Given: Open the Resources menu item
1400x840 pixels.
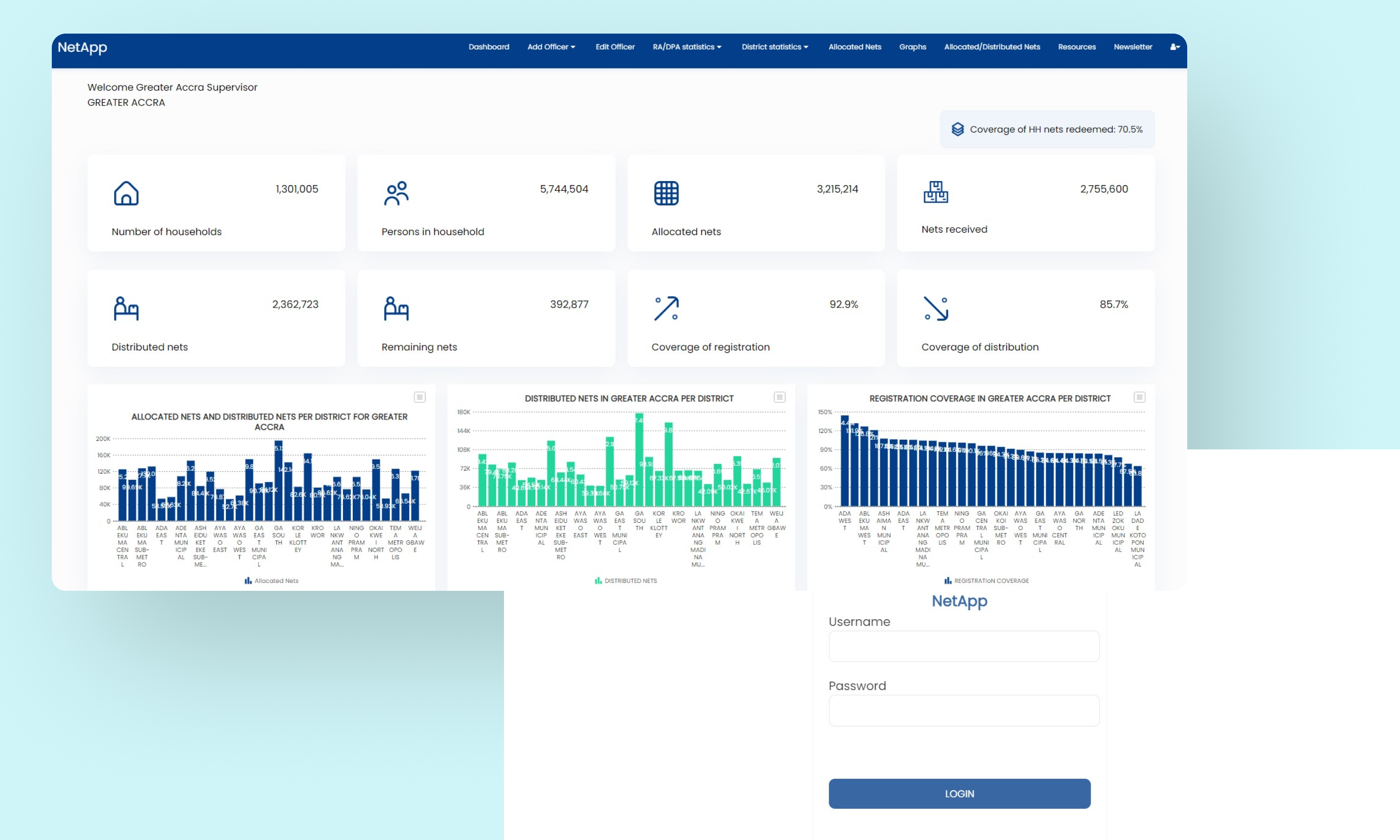Looking at the screenshot, I should click(x=1076, y=47).
